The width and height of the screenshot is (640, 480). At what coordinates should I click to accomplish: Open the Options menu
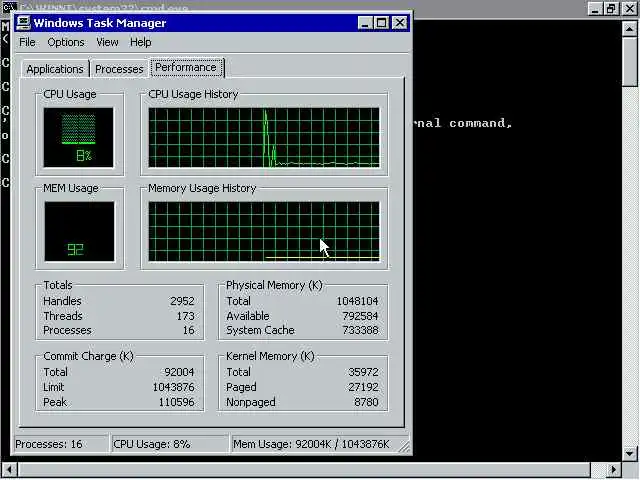click(66, 42)
